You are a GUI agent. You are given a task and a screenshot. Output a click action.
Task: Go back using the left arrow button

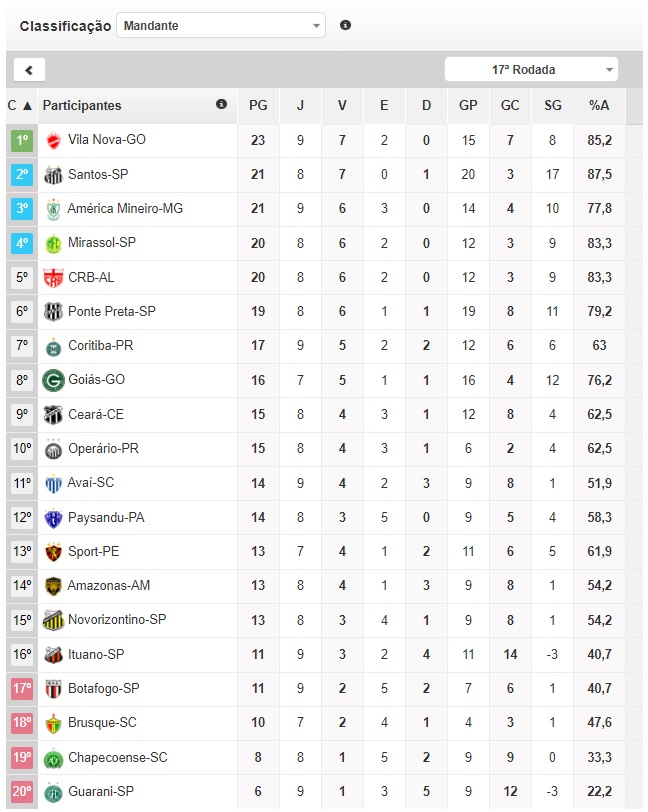pyautogui.click(x=30, y=70)
